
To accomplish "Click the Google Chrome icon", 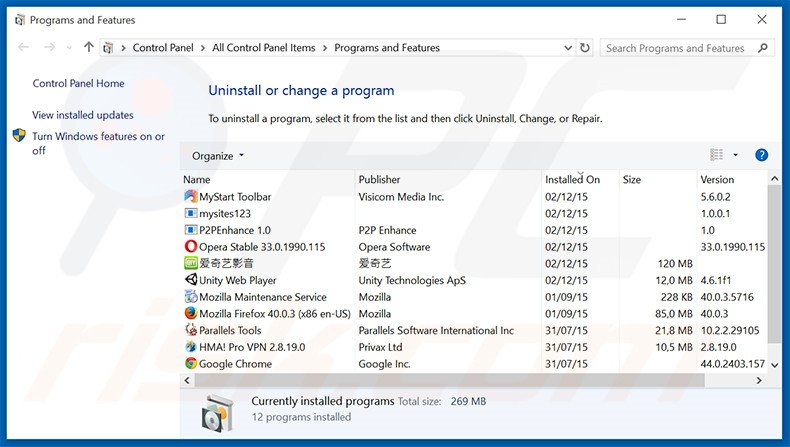I will (x=190, y=363).
